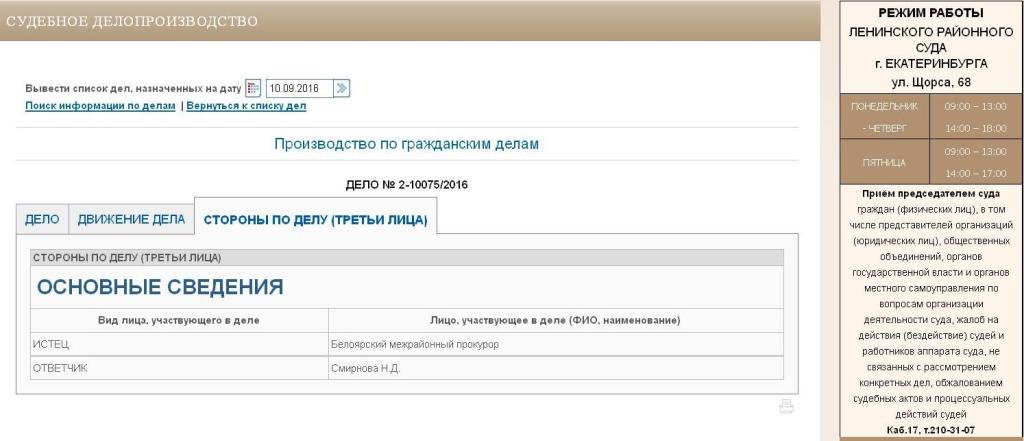Click 'Вид лица, участвующего в деле' column header
This screenshot has width=1024, height=441.
tap(180, 320)
